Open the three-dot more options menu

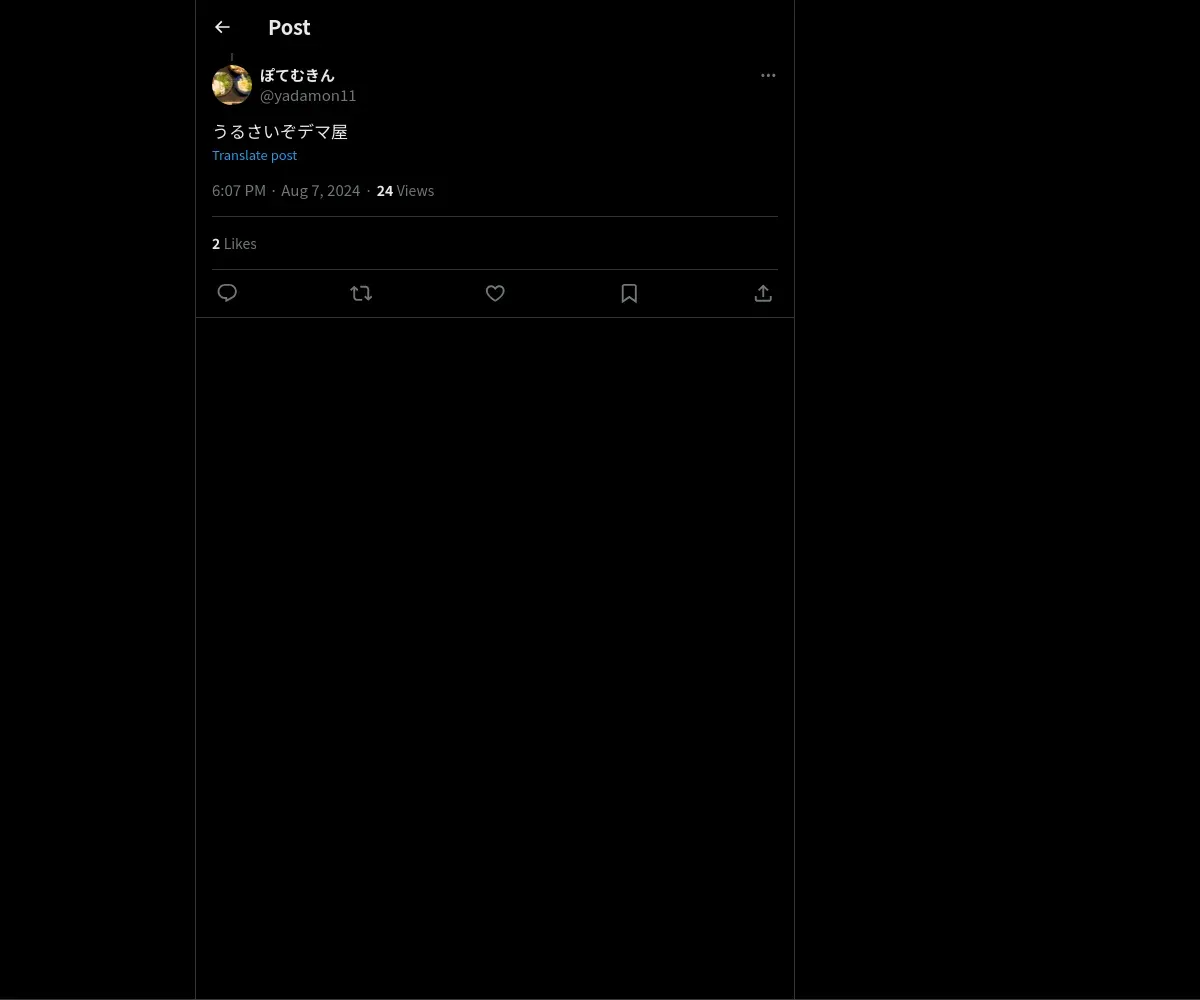tap(768, 75)
